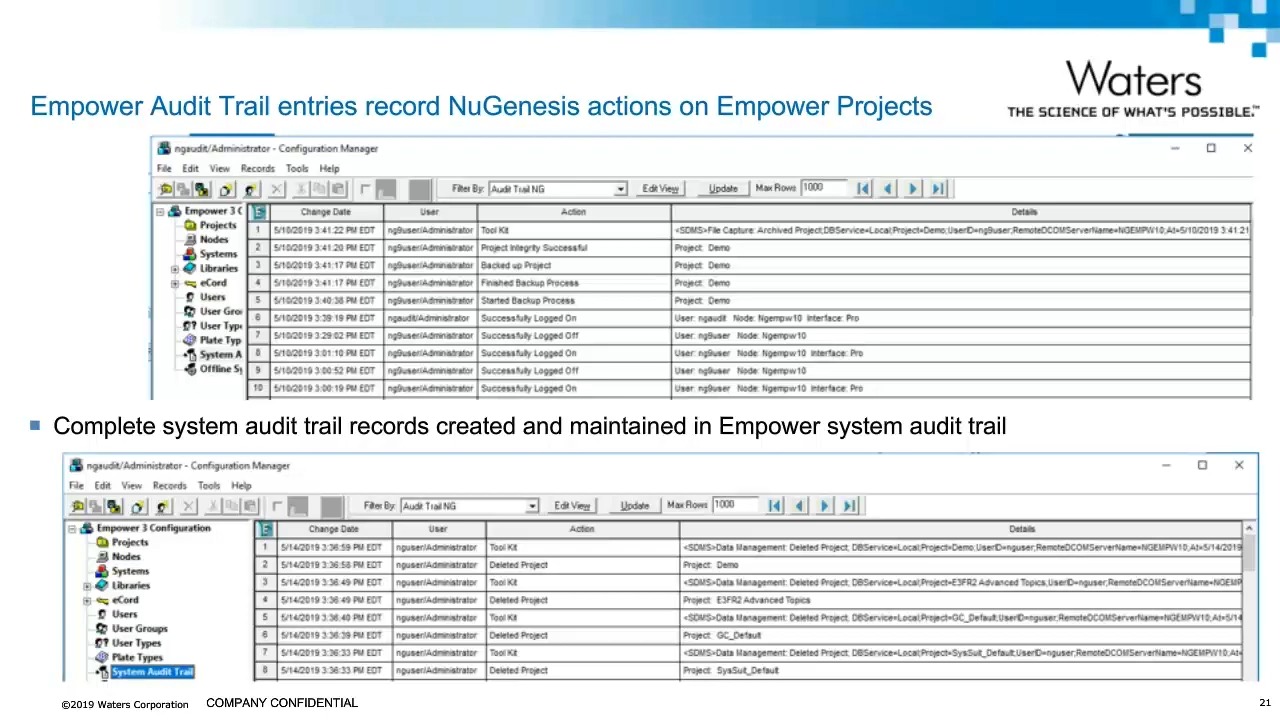Expand eCord node in upper window
Screen dimensions: 1280x720
[175, 284]
